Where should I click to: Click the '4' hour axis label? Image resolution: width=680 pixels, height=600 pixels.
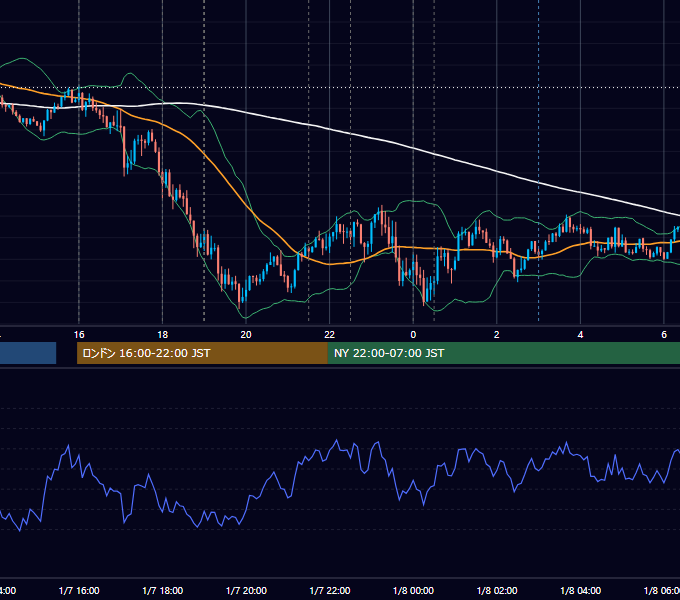580,335
